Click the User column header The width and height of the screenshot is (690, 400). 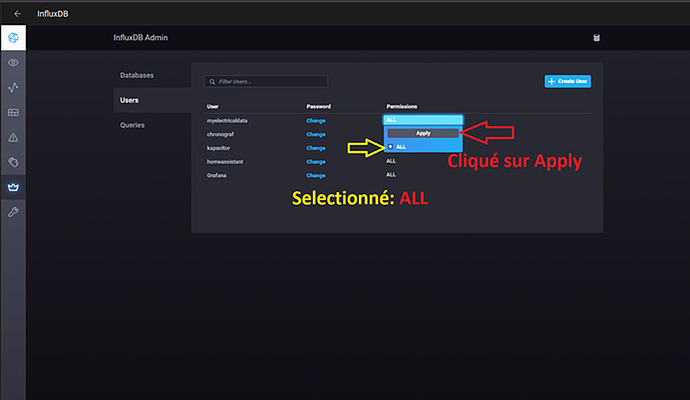[x=213, y=106]
